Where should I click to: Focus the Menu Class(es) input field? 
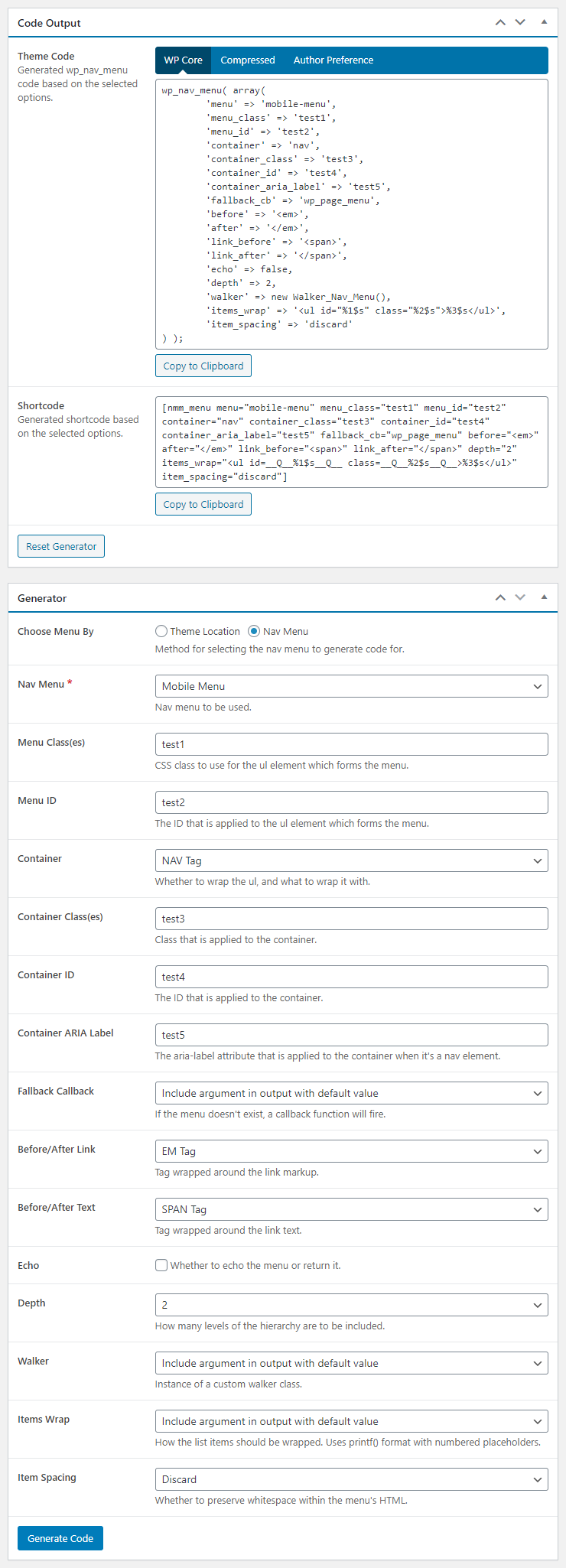point(352,744)
